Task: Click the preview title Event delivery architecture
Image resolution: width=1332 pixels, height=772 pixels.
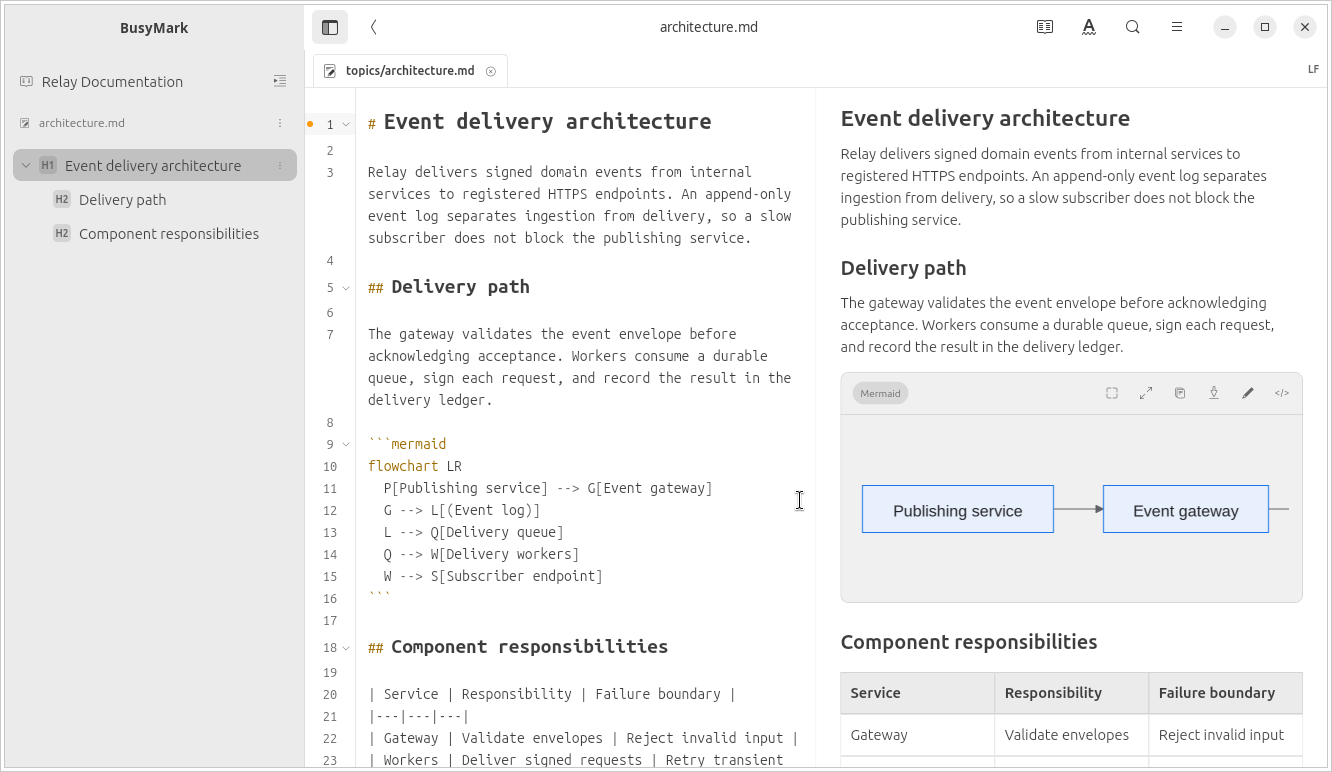Action: pyautogui.click(x=985, y=118)
